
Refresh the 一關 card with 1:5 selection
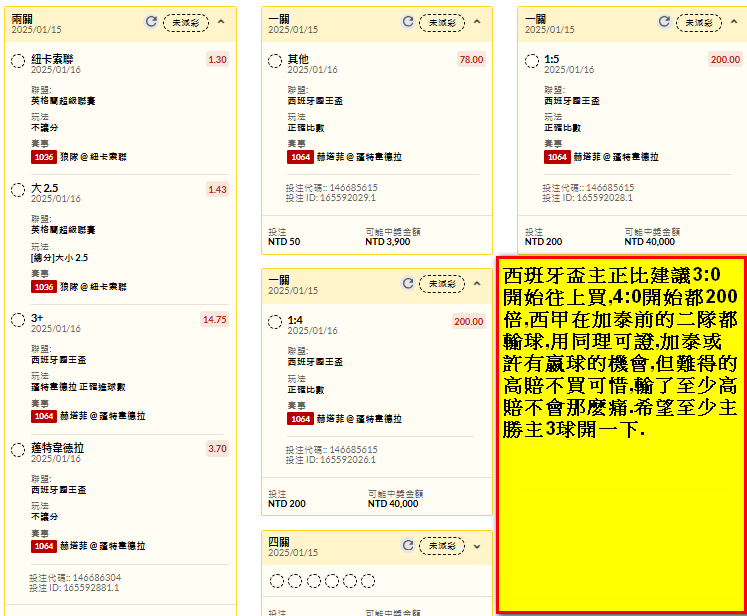(x=664, y=21)
